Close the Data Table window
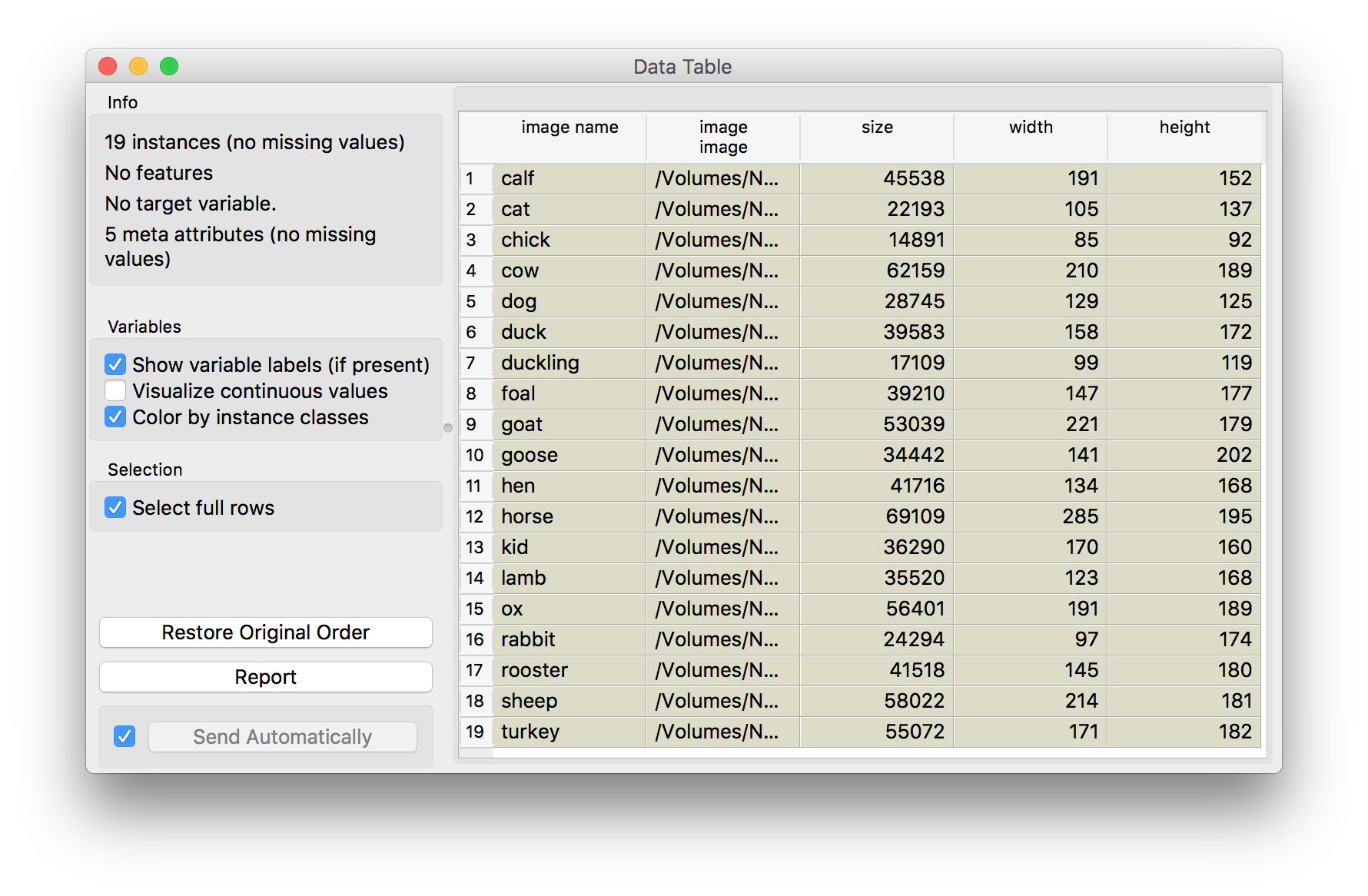 pos(108,67)
